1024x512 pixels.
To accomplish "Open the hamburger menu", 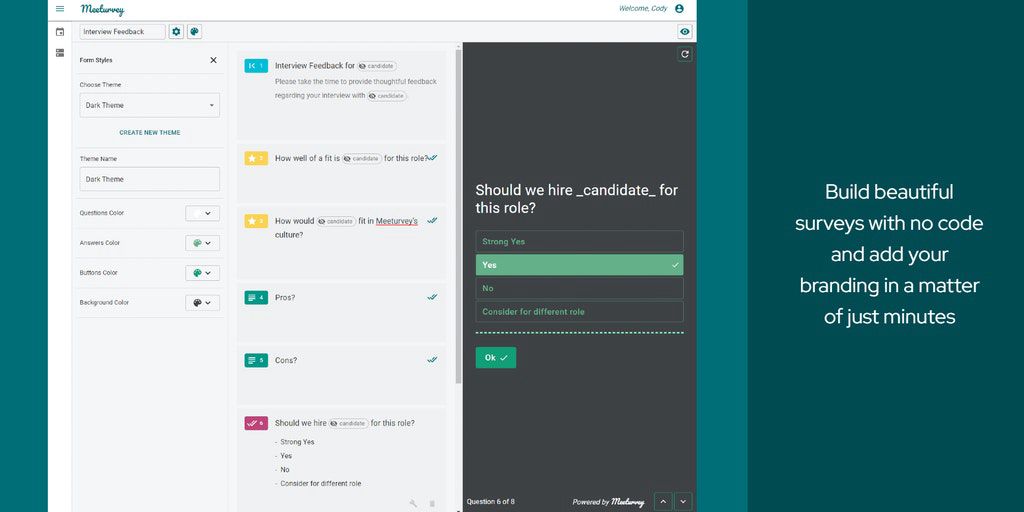I will click(60, 9).
